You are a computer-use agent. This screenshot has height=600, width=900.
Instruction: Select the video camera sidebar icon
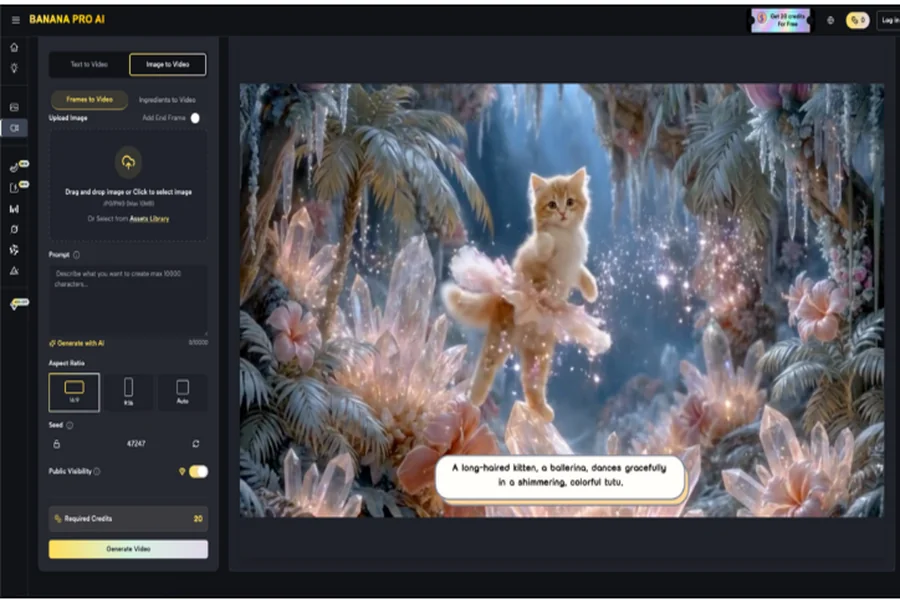click(14, 128)
